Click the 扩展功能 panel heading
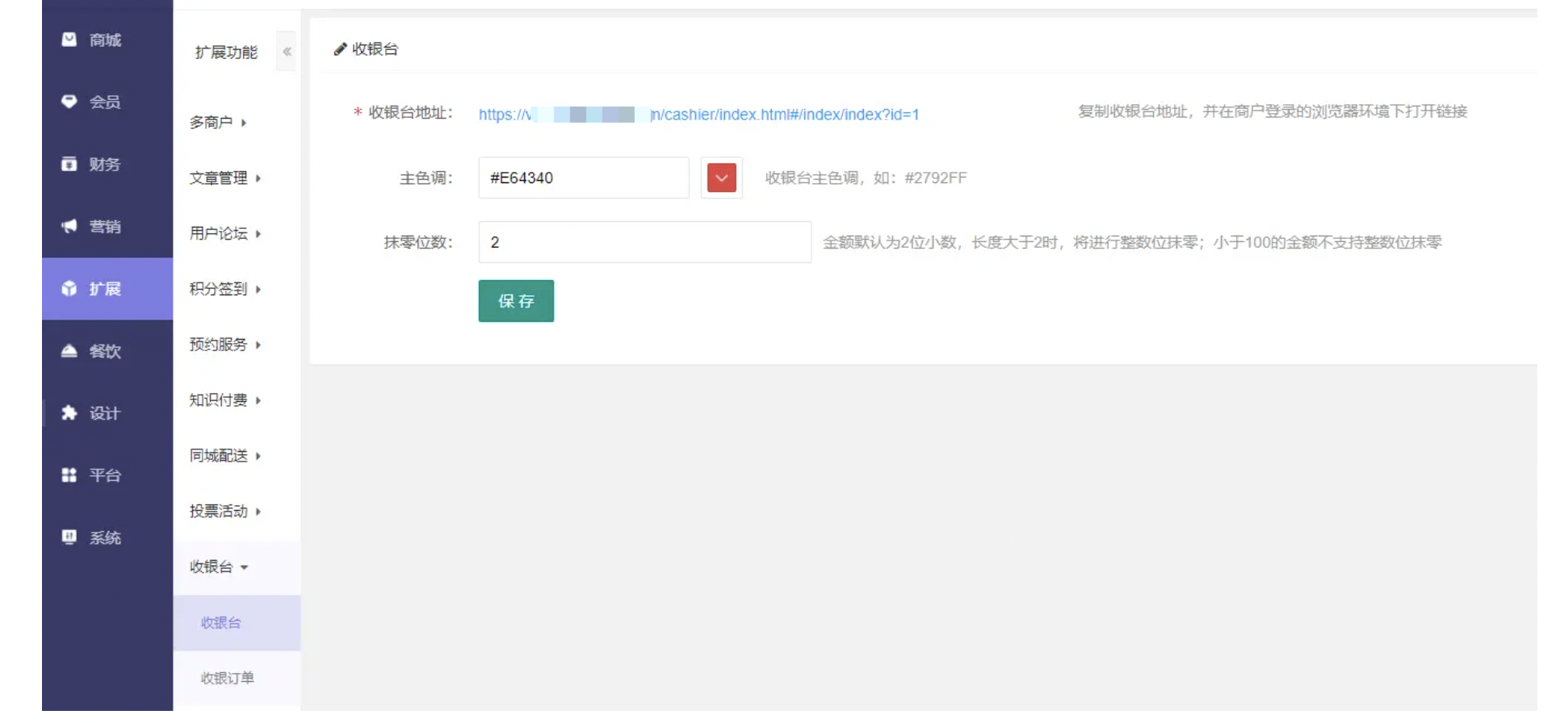Image resolution: width=1568 pixels, height=723 pixels. (226, 52)
